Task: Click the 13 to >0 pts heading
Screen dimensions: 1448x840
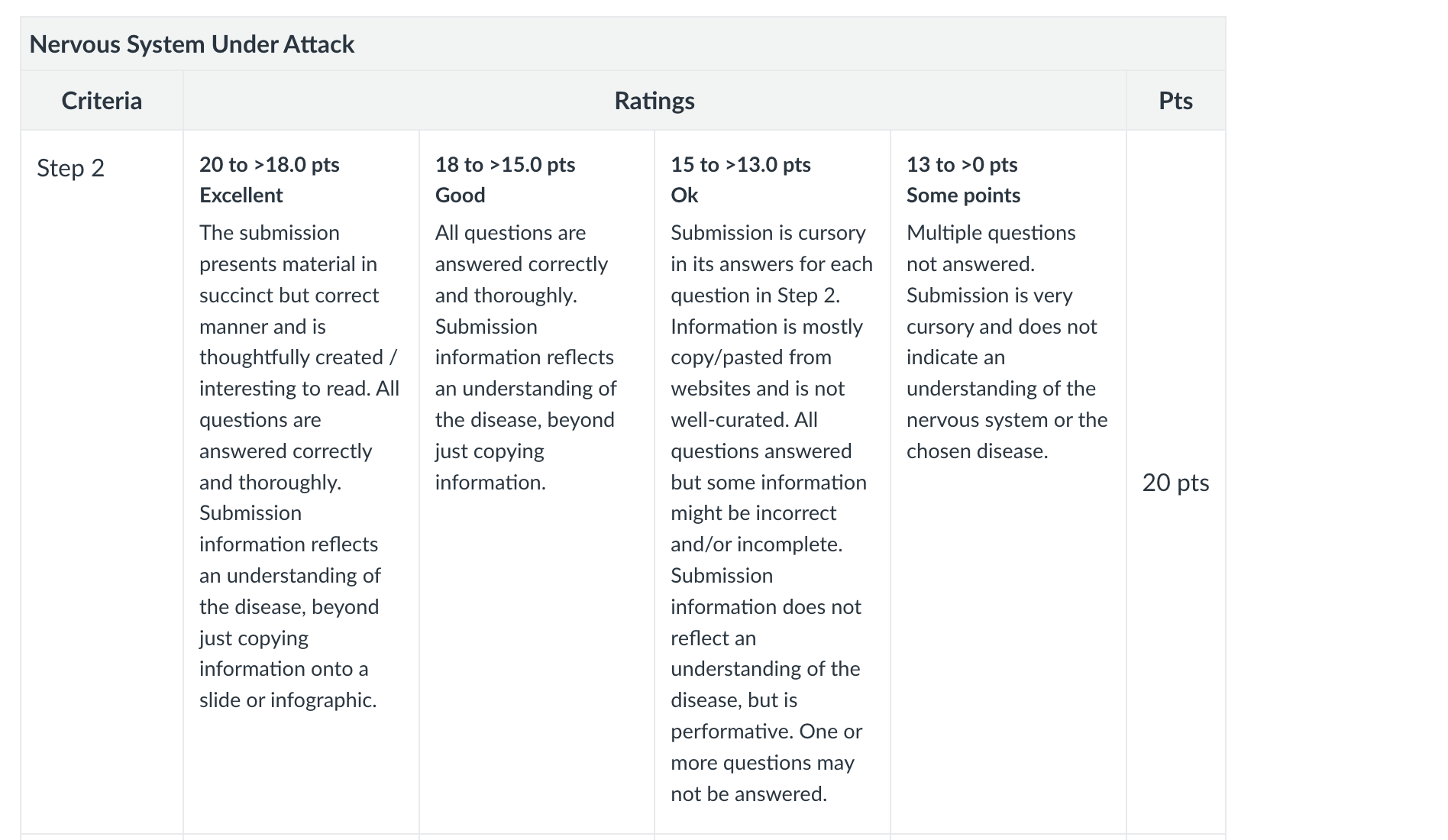Action: pyautogui.click(x=962, y=165)
